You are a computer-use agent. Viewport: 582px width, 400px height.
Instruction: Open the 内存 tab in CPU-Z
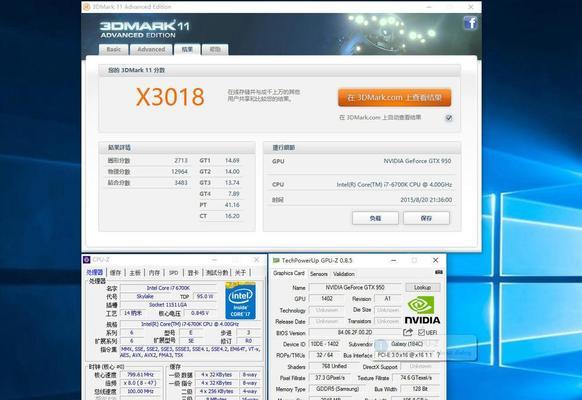pyautogui.click(x=154, y=272)
